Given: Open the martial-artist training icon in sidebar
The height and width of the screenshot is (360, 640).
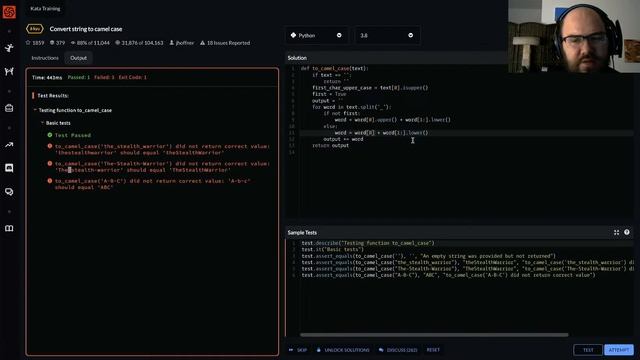Looking at the screenshot, I should coord(9,48).
